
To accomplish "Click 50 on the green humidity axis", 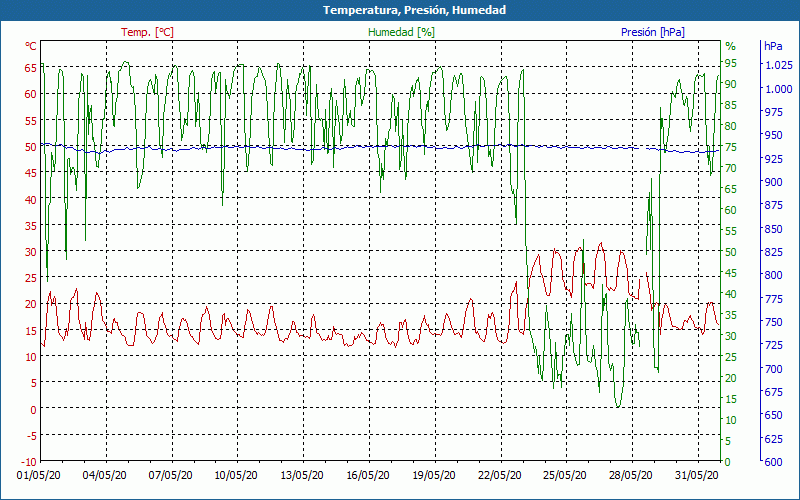I will [731, 252].
